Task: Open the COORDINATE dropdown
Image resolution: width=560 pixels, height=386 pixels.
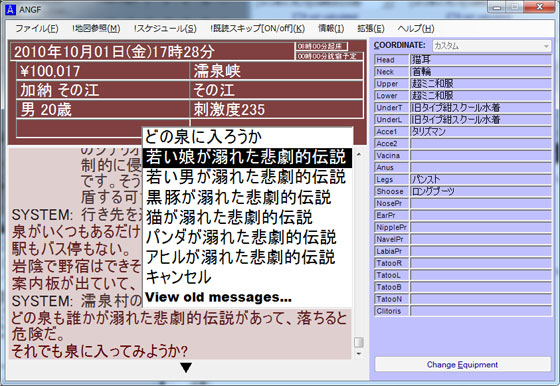Action: coord(491,46)
